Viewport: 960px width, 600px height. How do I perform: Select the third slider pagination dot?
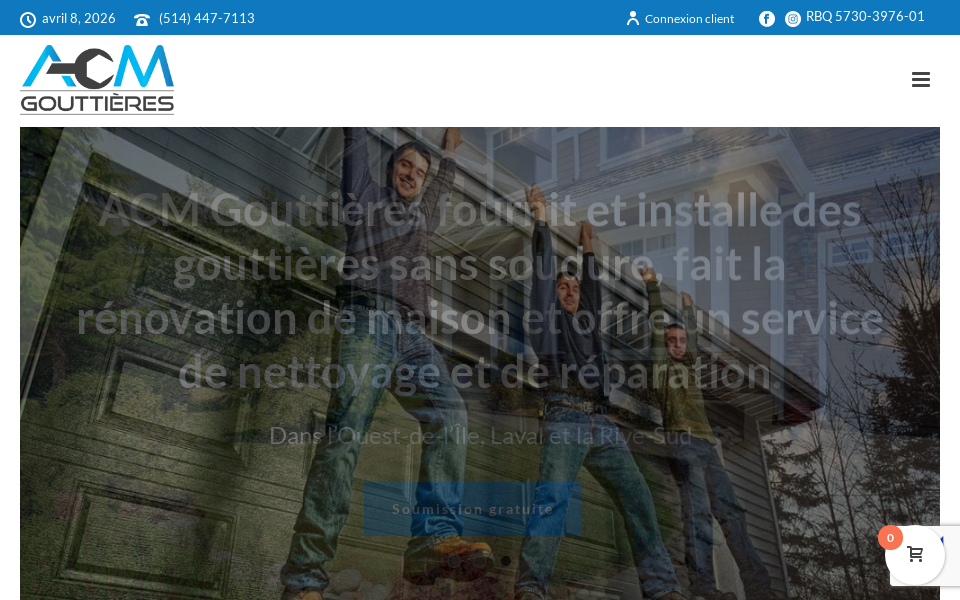[505, 561]
